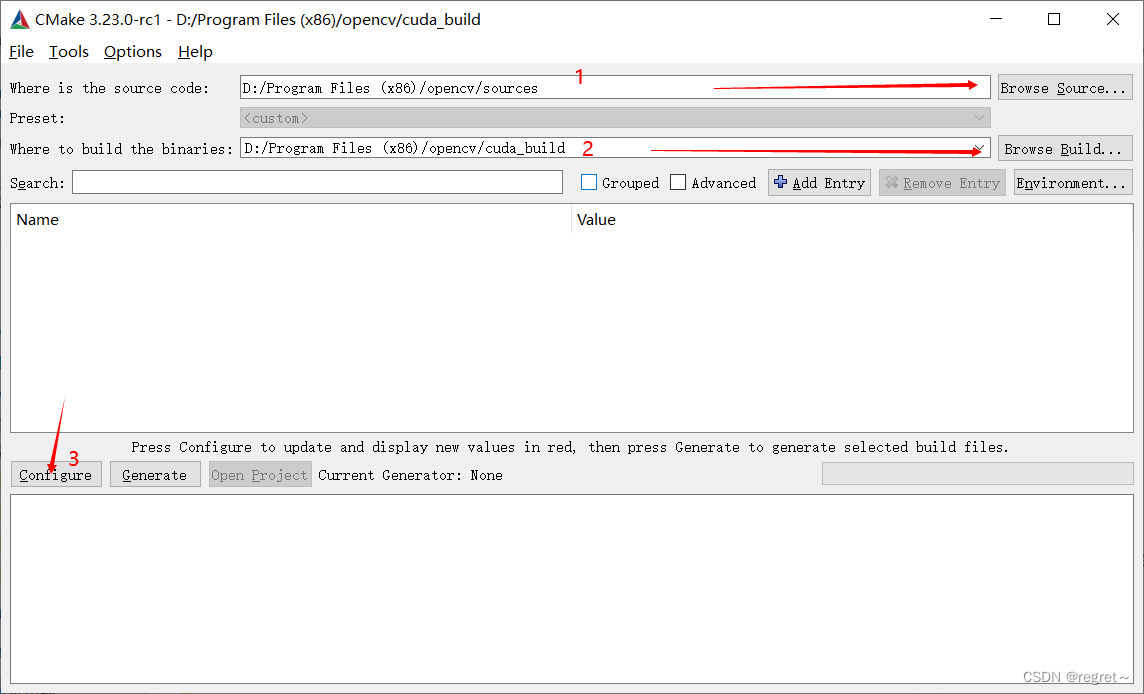
Task: Click Add Entry button
Action: coord(819,182)
